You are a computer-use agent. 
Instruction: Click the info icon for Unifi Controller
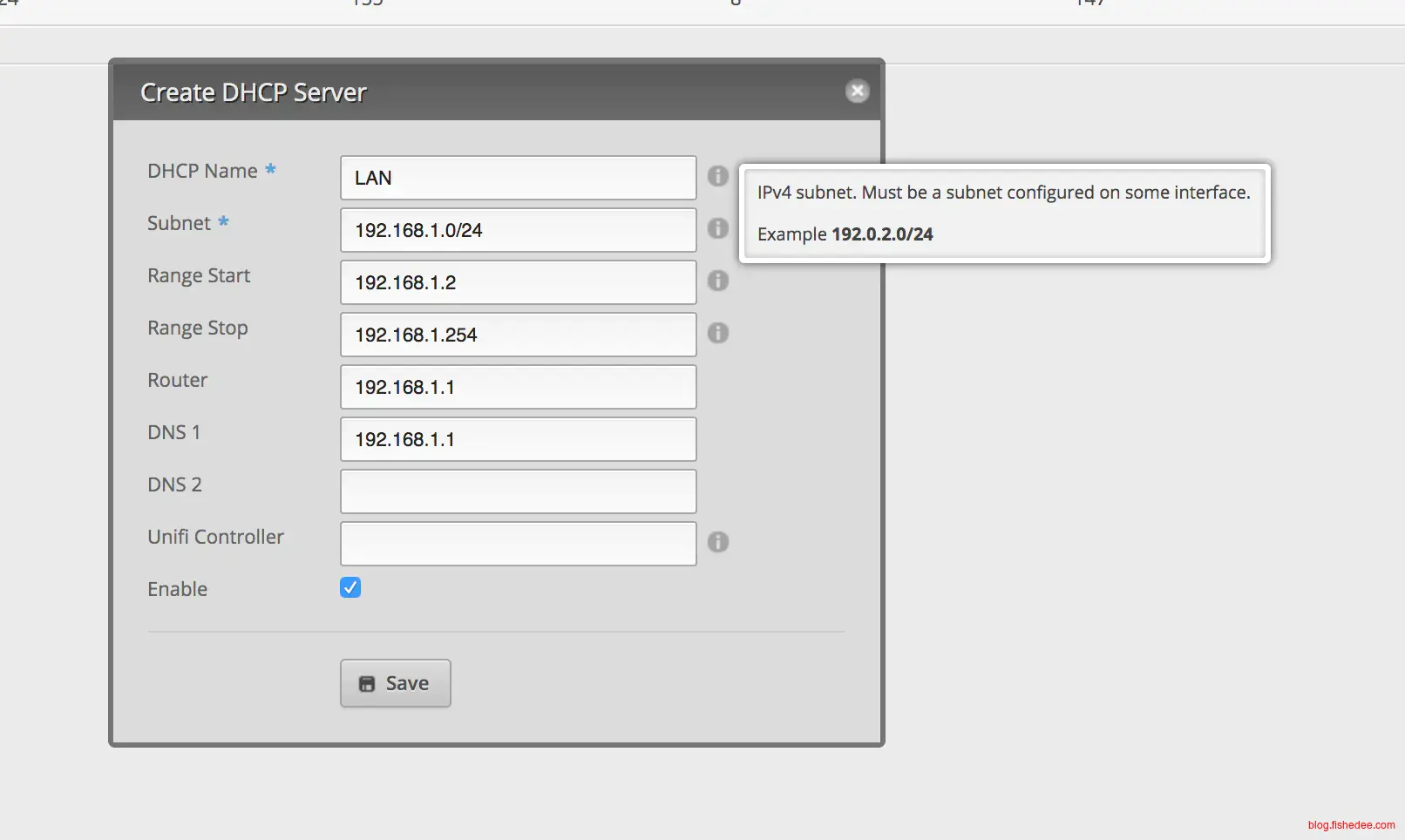tap(717, 542)
